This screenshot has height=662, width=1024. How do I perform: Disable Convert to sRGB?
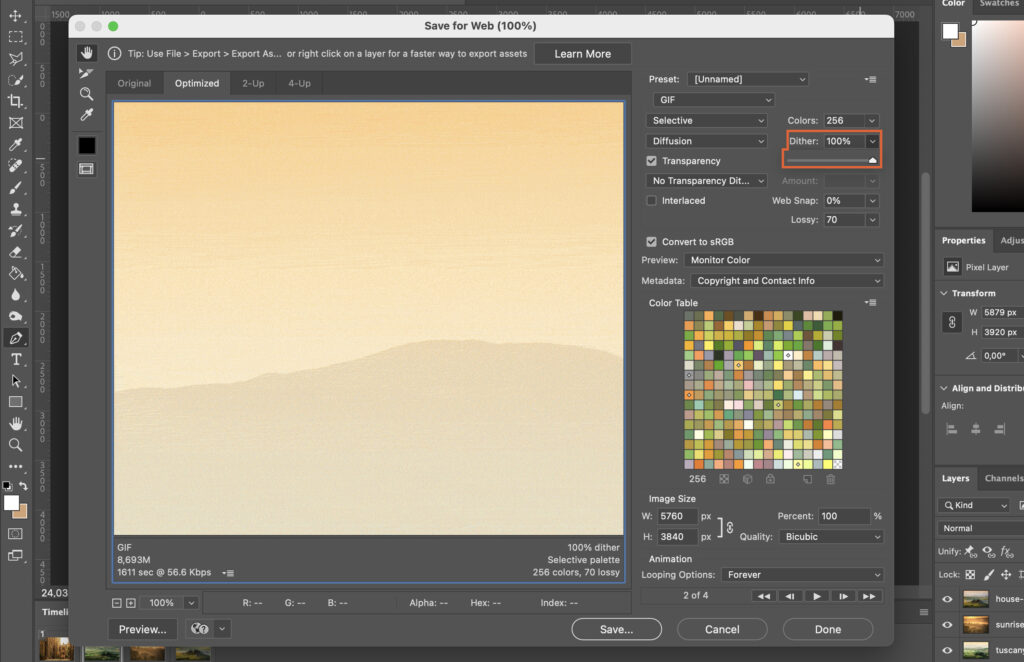coord(651,241)
